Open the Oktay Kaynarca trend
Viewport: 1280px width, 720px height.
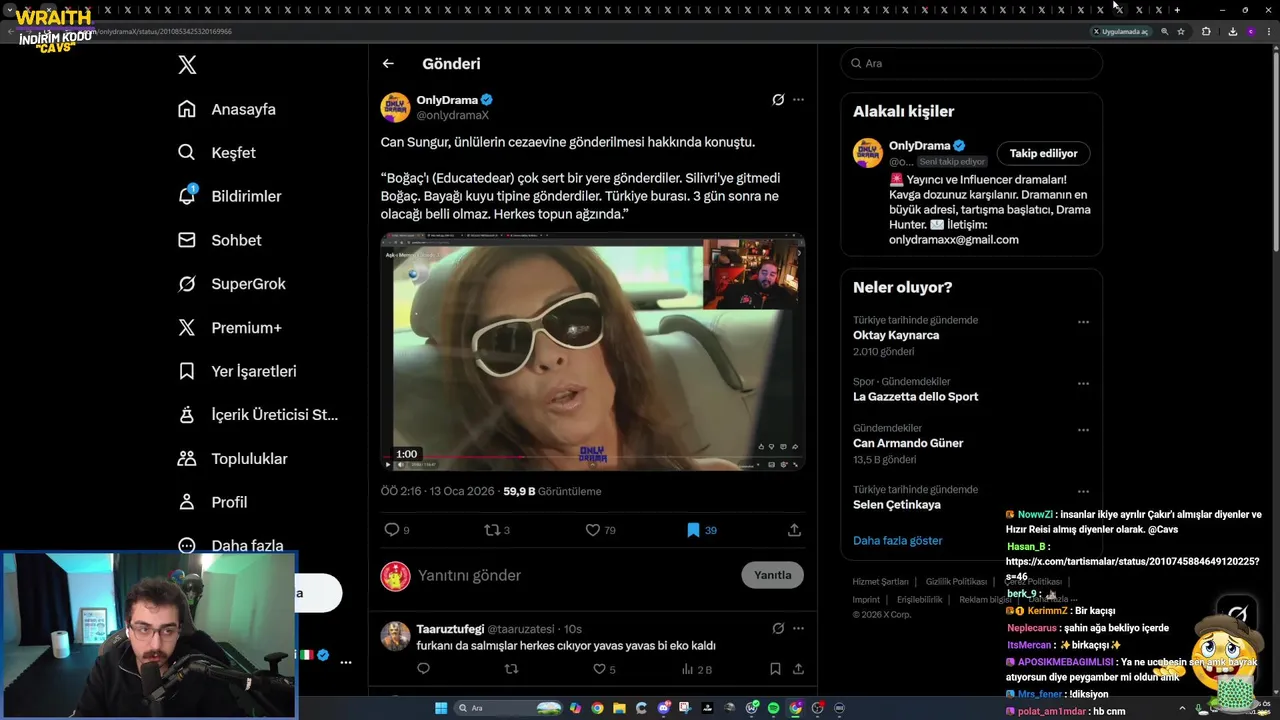(x=896, y=335)
